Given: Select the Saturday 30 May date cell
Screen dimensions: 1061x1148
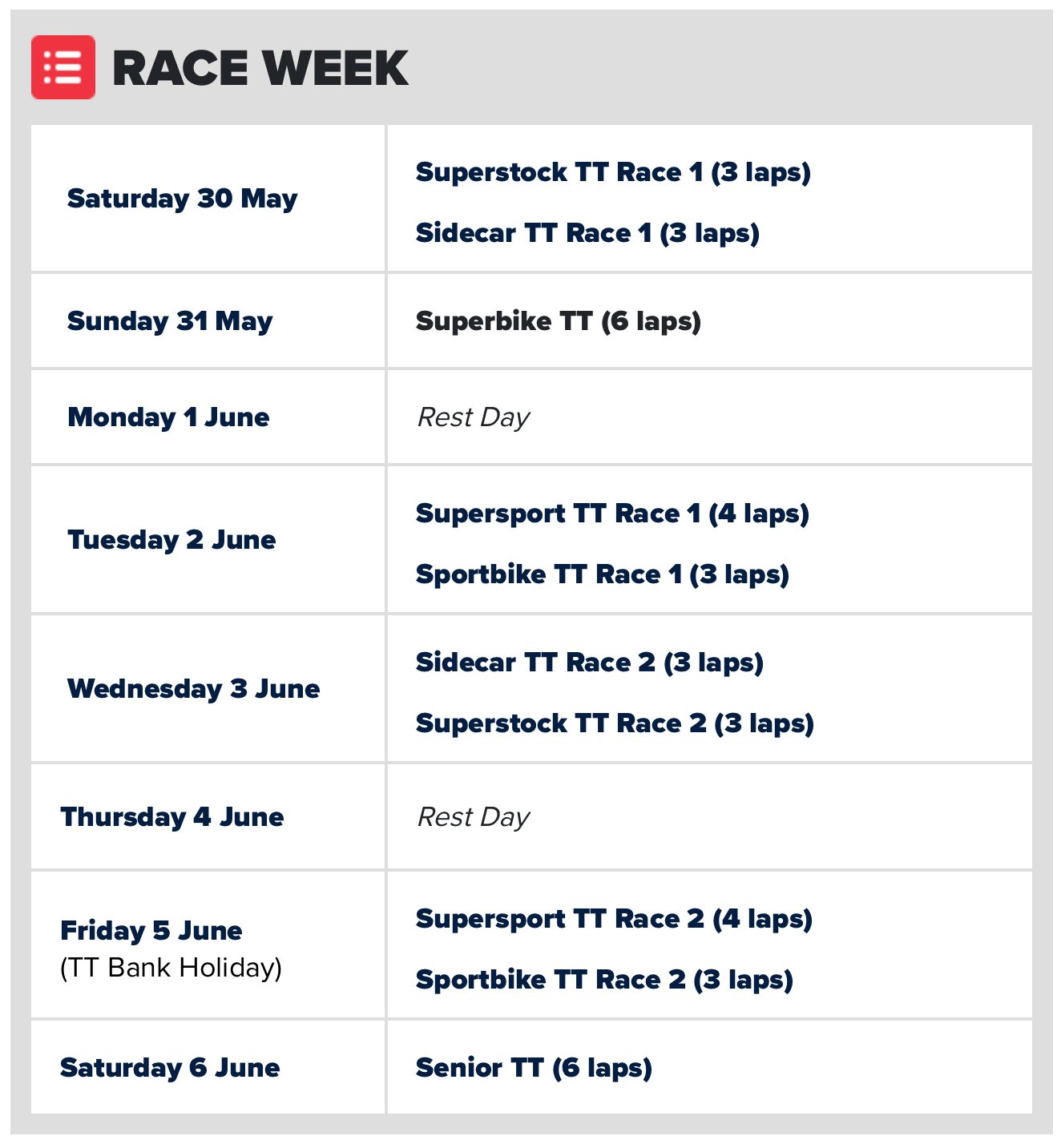Looking at the screenshot, I should 208,199.
